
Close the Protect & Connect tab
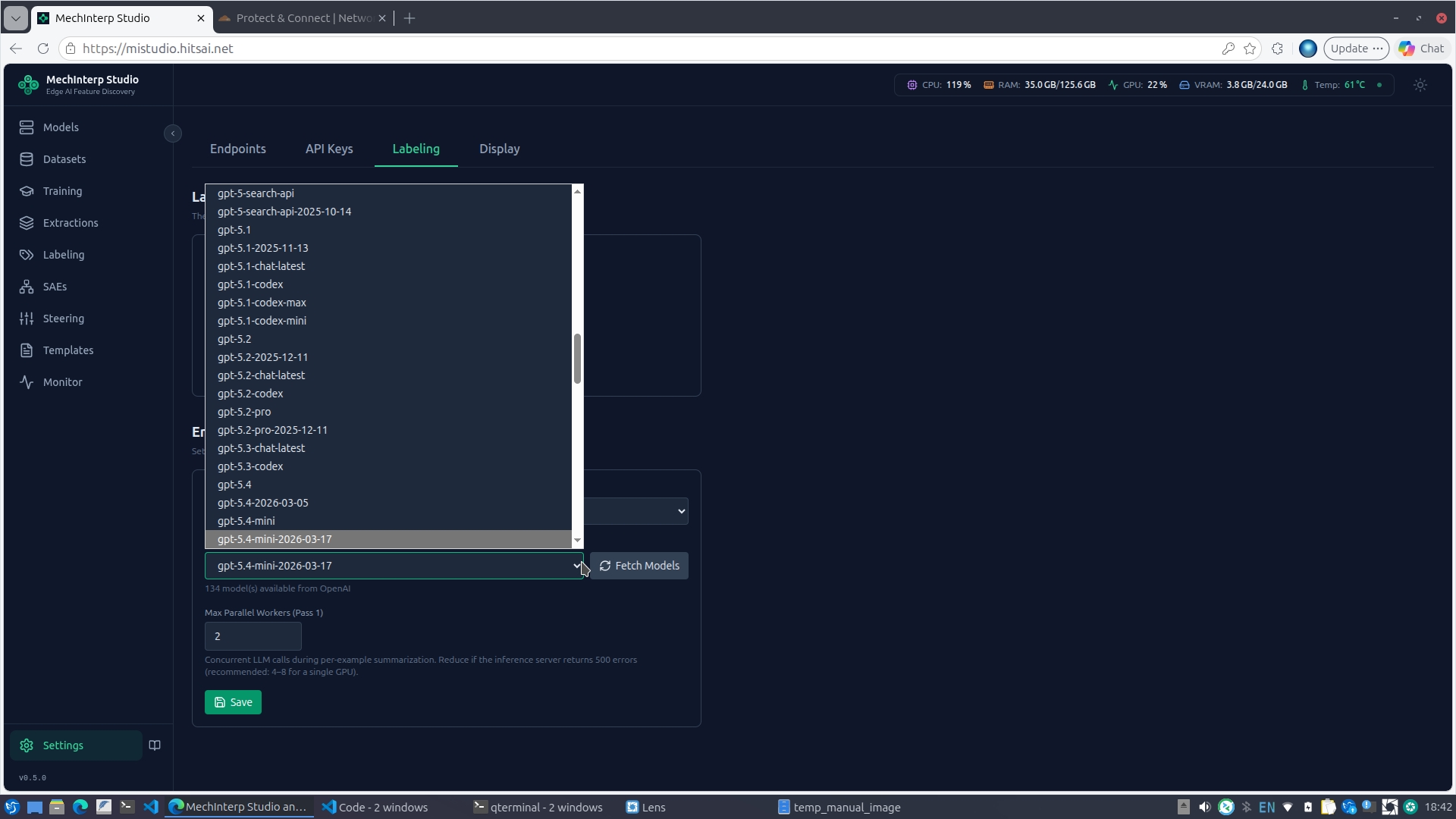[x=382, y=18]
